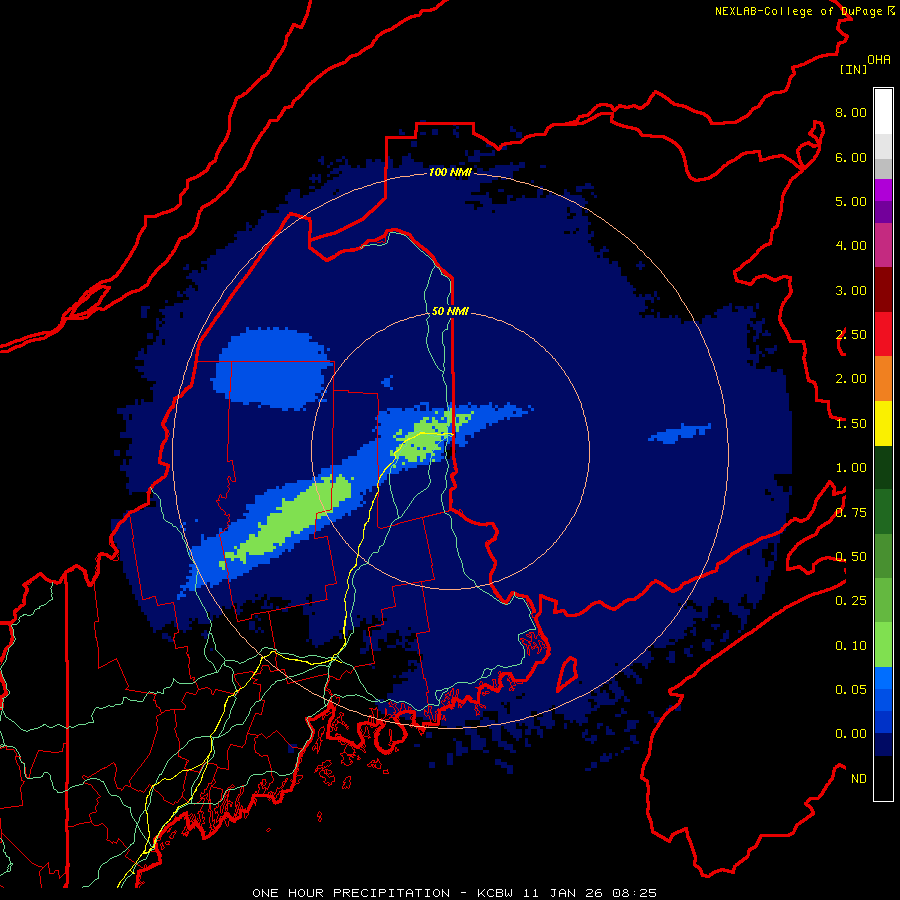Select the pink 4.00 legend swatch
Screen dimensions: 900x900
883,245
